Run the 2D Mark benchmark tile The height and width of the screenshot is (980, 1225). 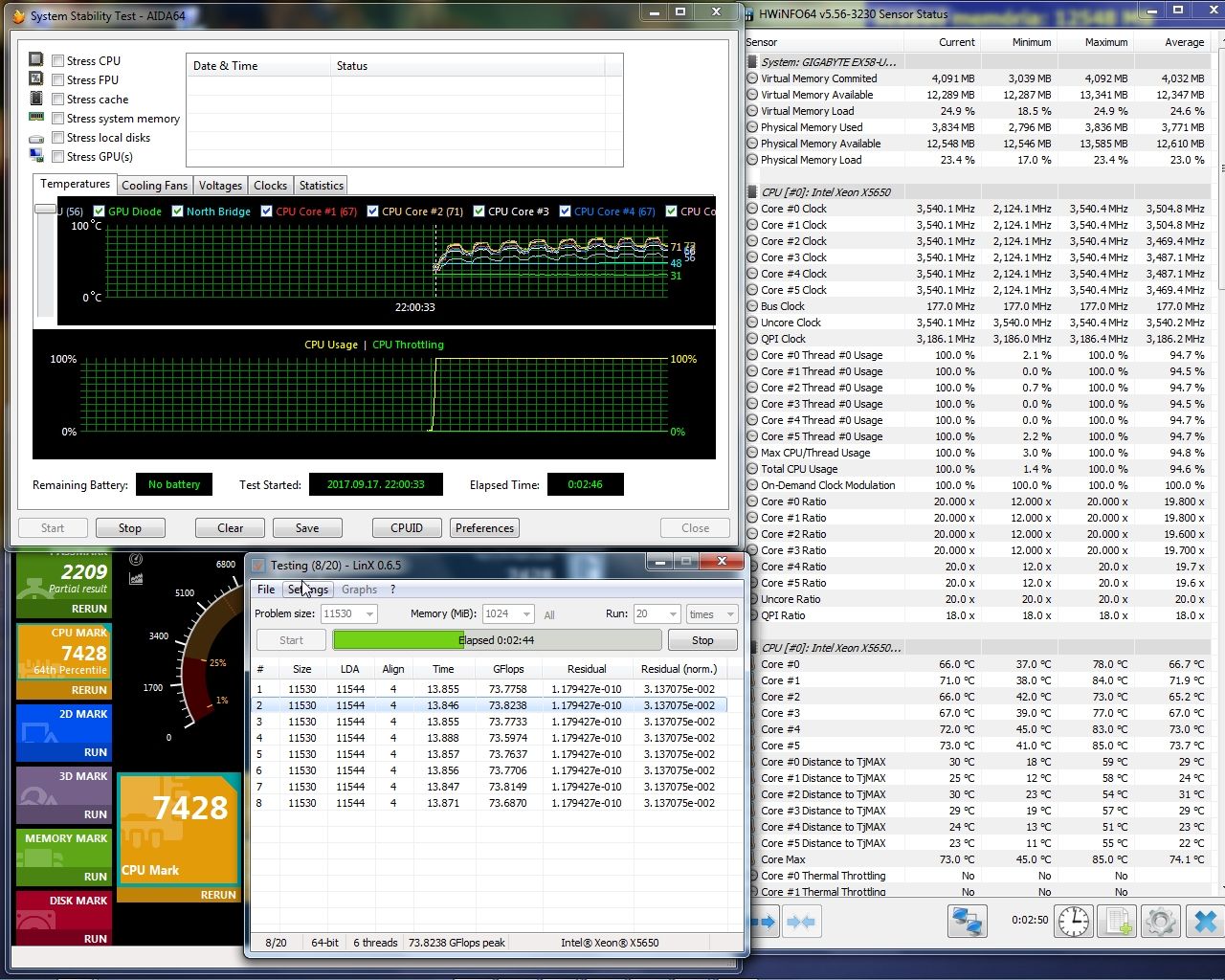64,733
